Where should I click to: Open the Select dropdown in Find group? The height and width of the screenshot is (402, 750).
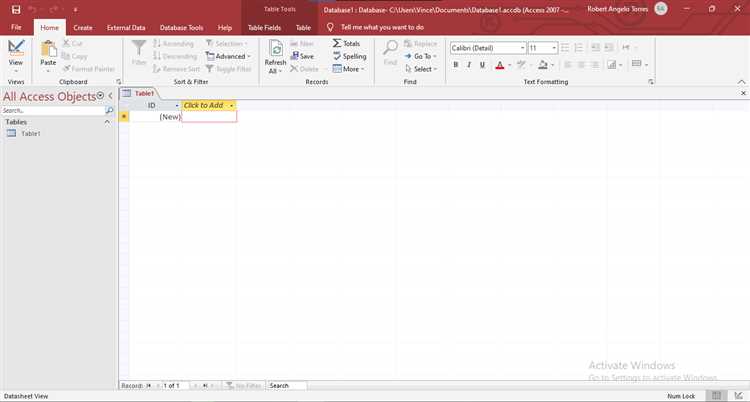tap(421, 69)
